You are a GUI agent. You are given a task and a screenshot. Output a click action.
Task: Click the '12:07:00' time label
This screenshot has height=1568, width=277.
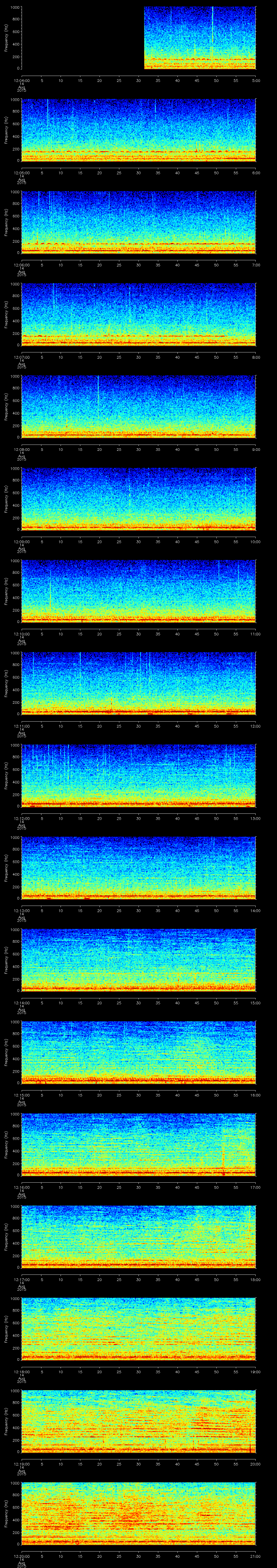21,357
